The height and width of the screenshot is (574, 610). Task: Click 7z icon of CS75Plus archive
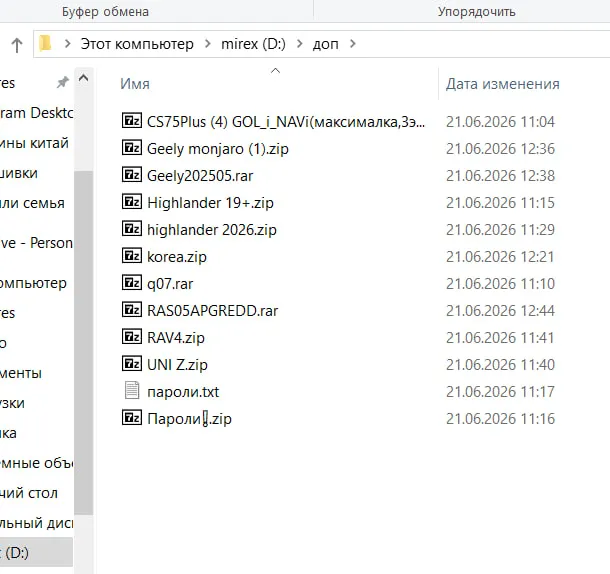pyautogui.click(x=132, y=121)
